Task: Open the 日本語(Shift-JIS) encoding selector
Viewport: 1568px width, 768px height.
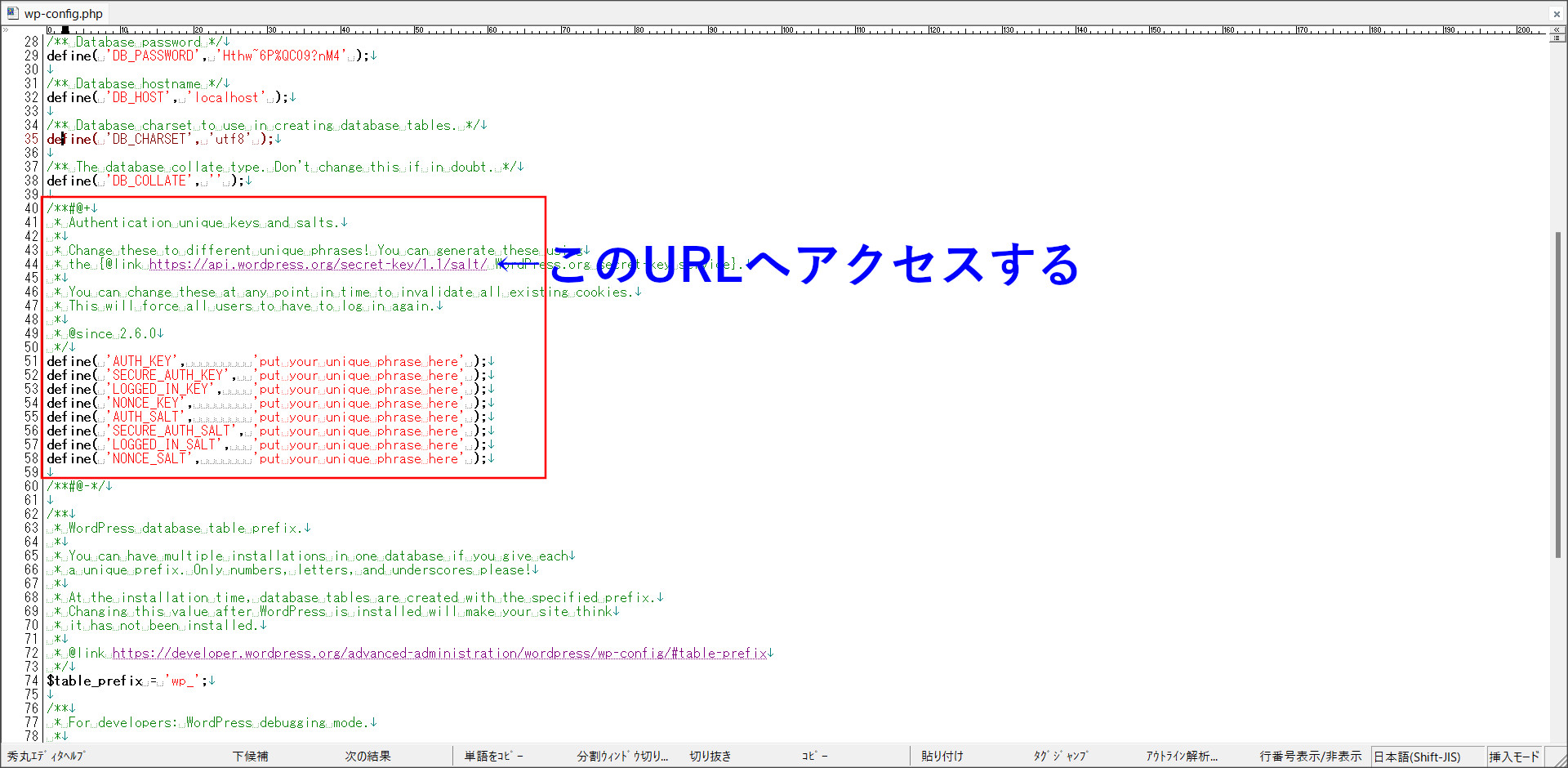Action: point(1417,757)
